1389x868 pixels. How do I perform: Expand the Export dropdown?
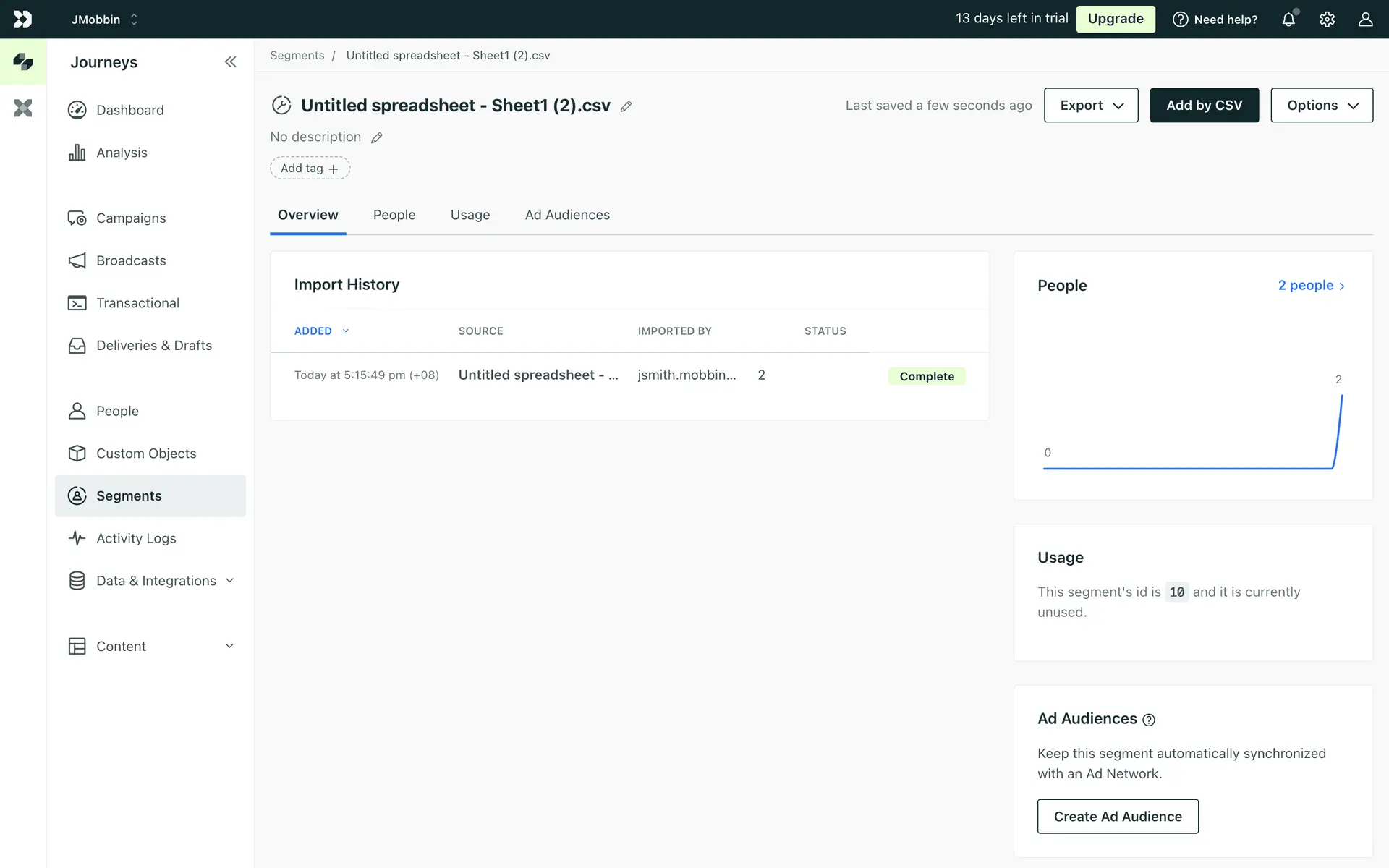[1090, 106]
